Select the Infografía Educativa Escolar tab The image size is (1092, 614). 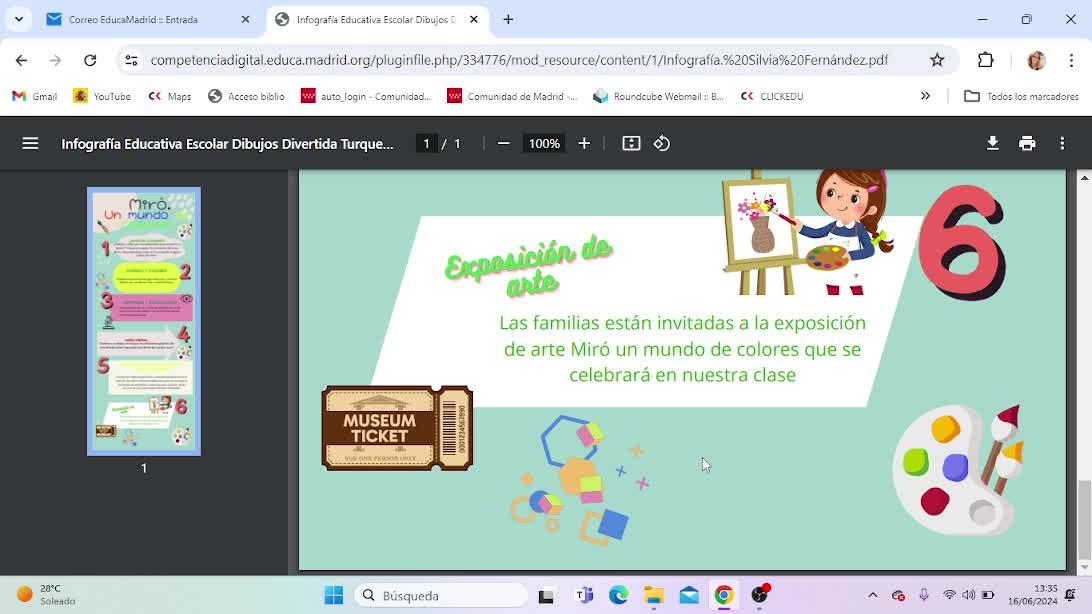pyautogui.click(x=377, y=19)
